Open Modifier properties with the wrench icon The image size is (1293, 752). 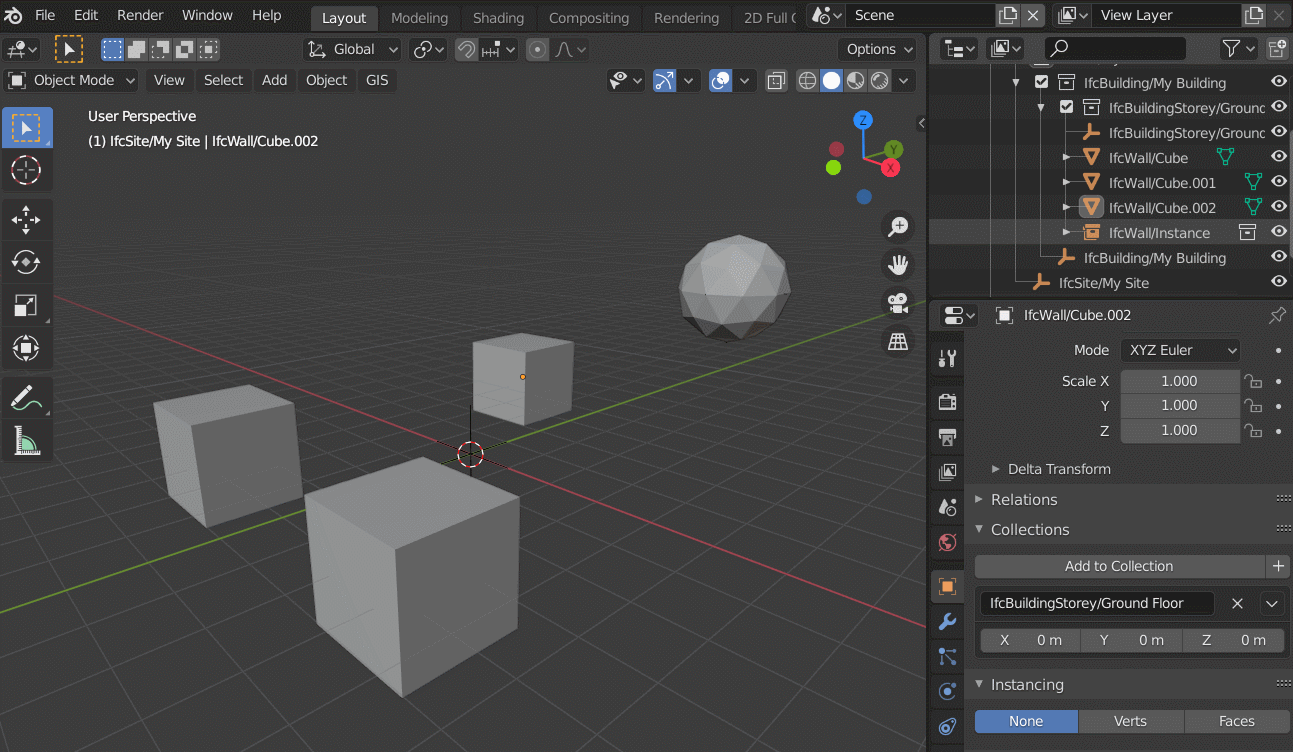946,622
